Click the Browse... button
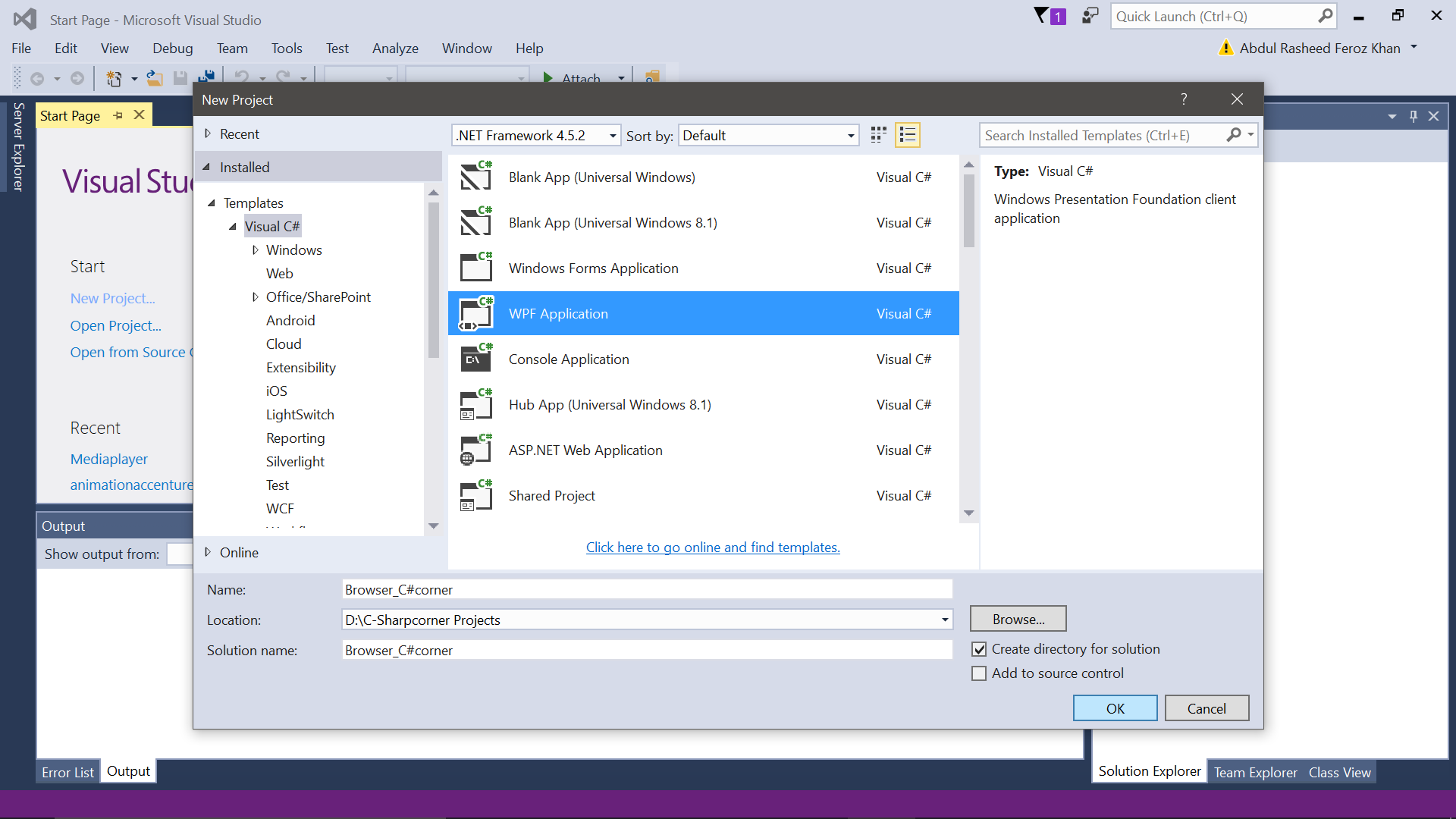 [1018, 619]
